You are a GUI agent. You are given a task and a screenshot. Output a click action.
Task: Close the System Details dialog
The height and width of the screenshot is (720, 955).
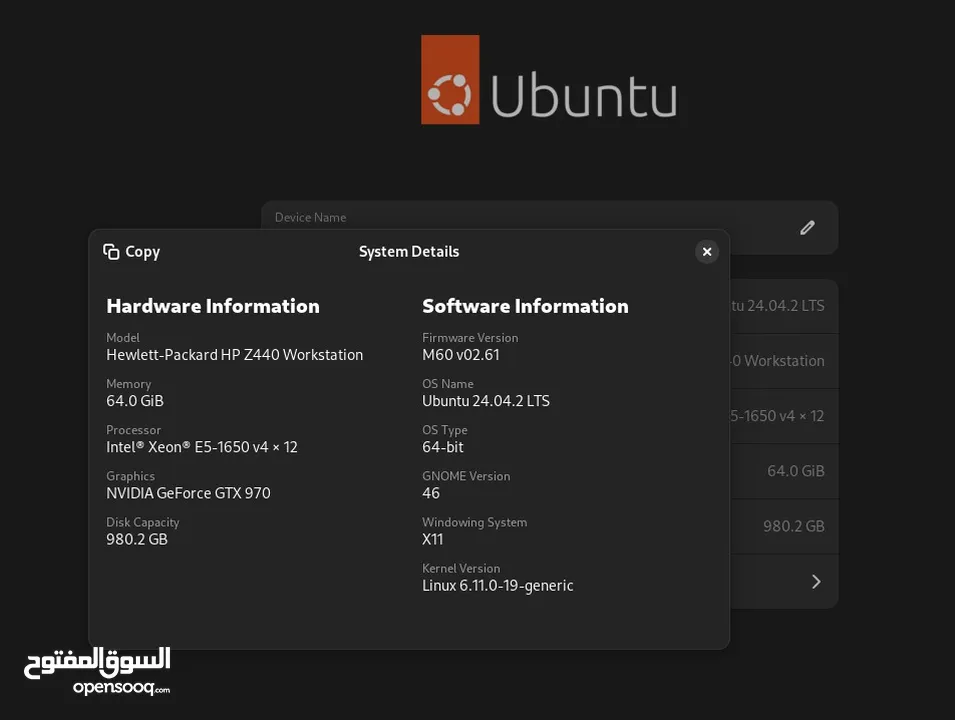point(707,252)
